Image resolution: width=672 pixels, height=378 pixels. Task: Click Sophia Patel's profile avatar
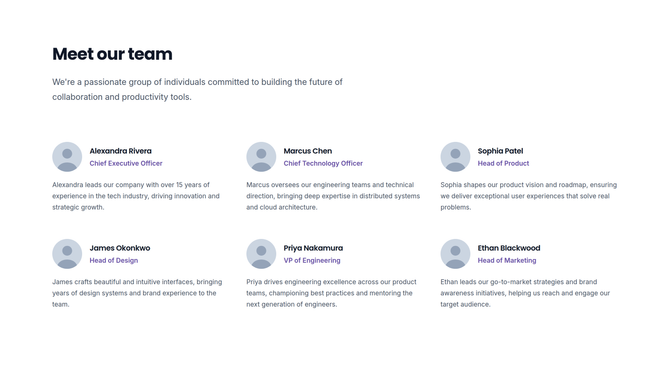456,157
